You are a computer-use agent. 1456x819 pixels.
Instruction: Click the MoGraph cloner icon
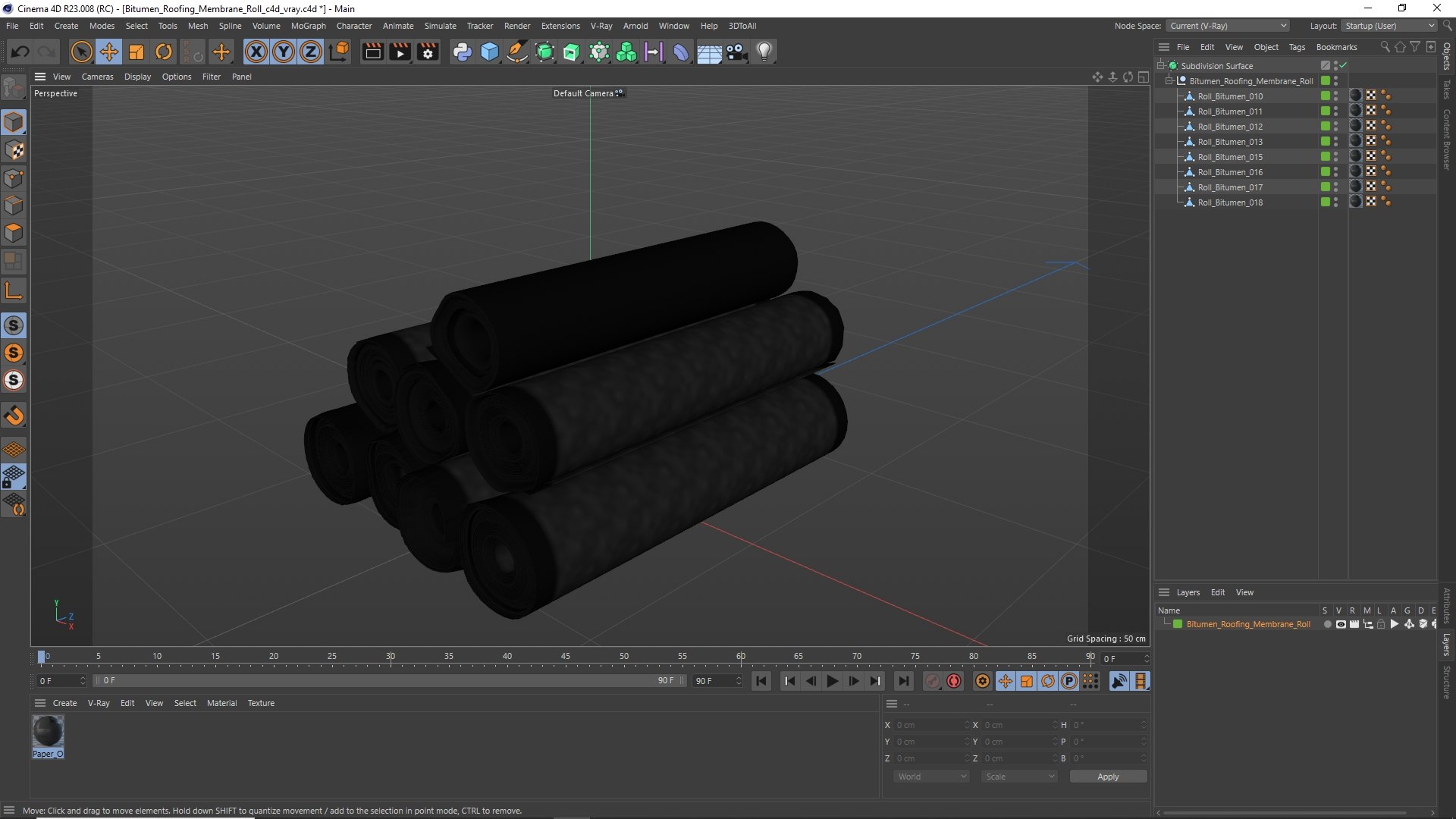coord(626,52)
